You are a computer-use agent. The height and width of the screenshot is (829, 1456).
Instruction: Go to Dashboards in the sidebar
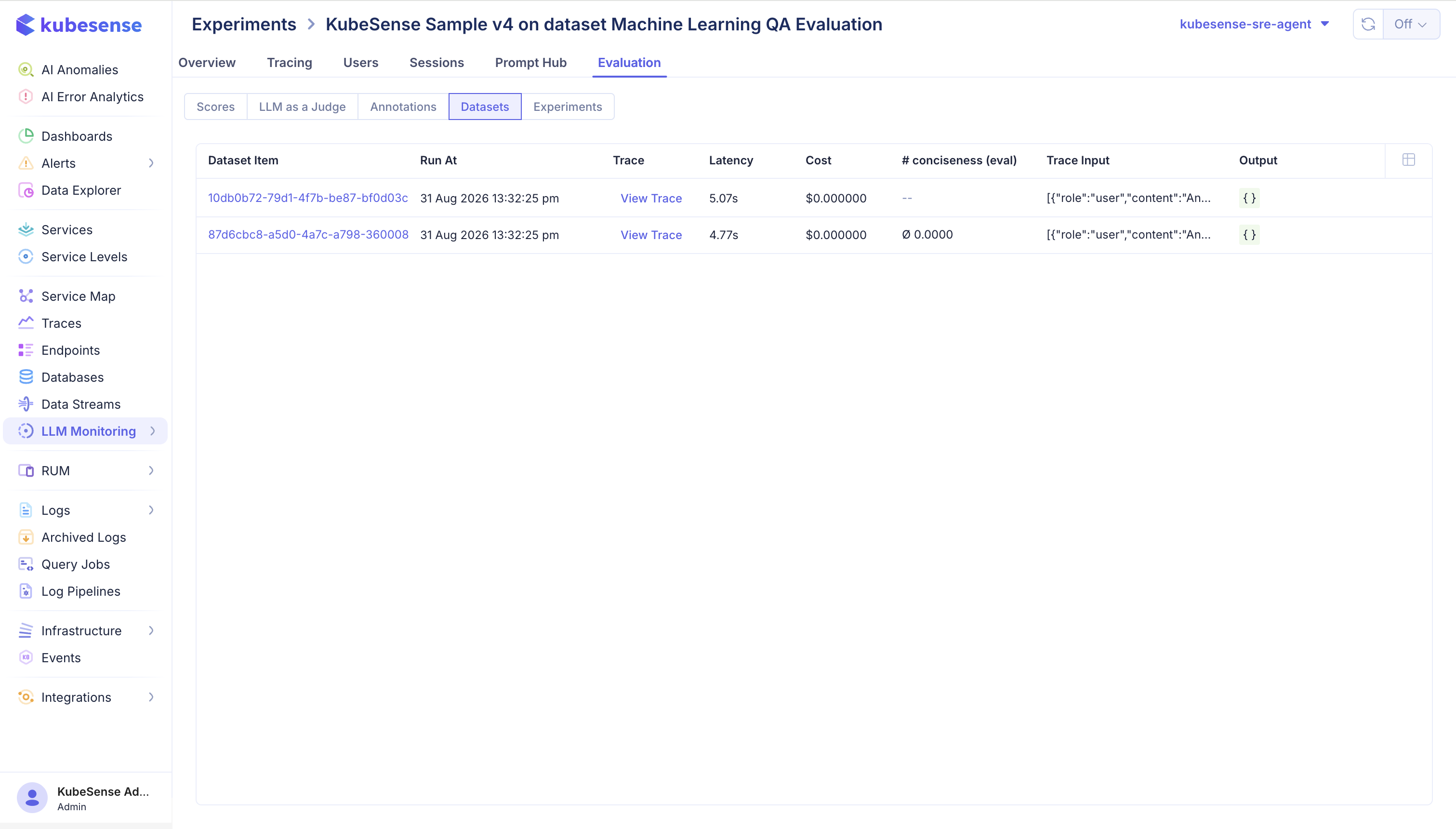click(x=77, y=136)
